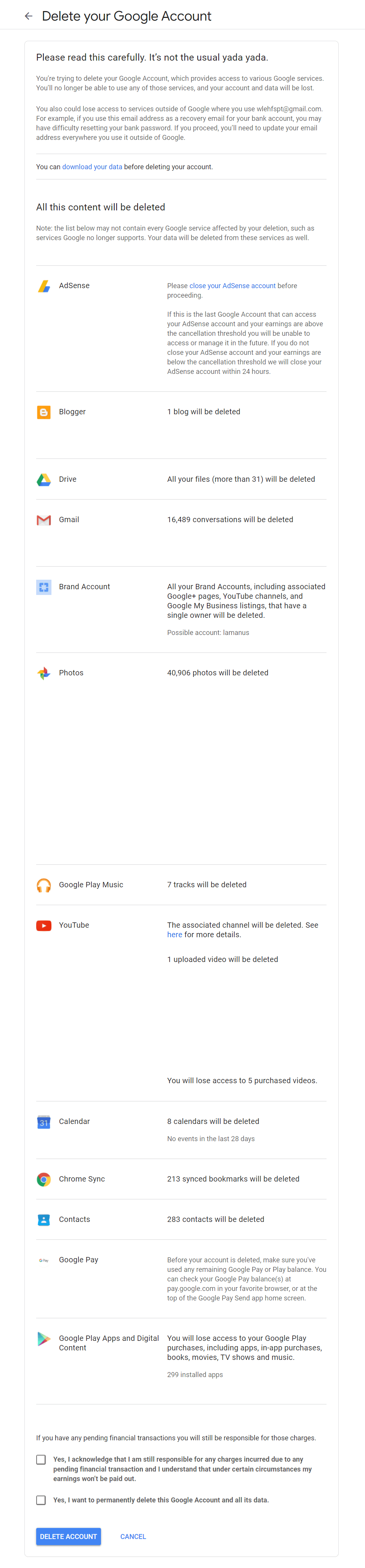This screenshot has height=1568, width=365.
Task: Click the Google Drive icon
Action: pyautogui.click(x=44, y=479)
